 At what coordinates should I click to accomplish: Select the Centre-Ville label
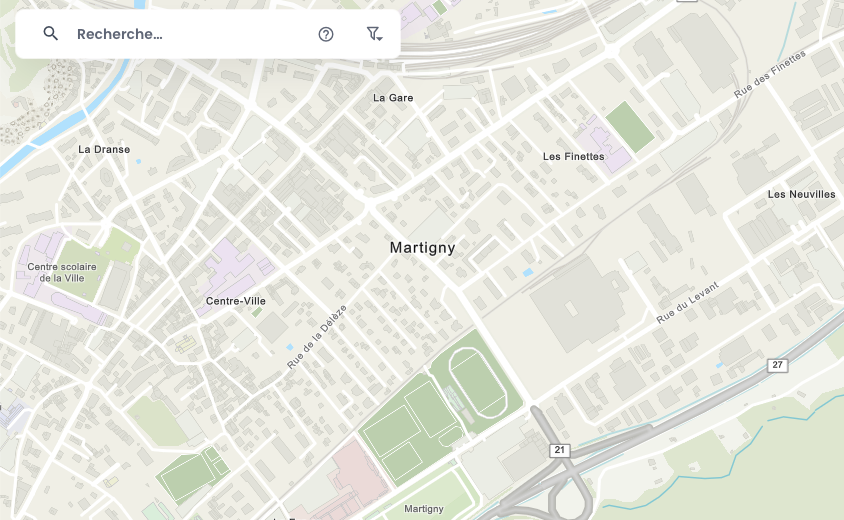coord(236,301)
